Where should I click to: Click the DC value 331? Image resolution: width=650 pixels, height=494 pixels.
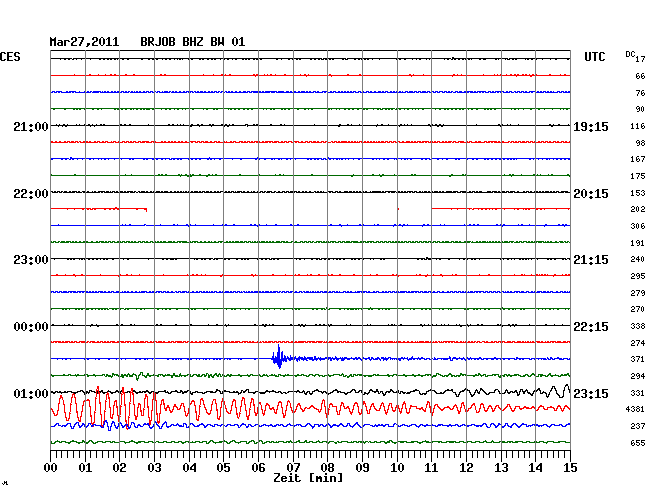638,393
